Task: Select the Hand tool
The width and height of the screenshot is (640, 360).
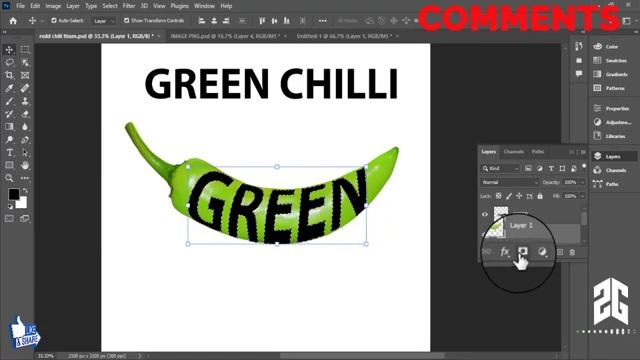Action: click(x=25, y=165)
